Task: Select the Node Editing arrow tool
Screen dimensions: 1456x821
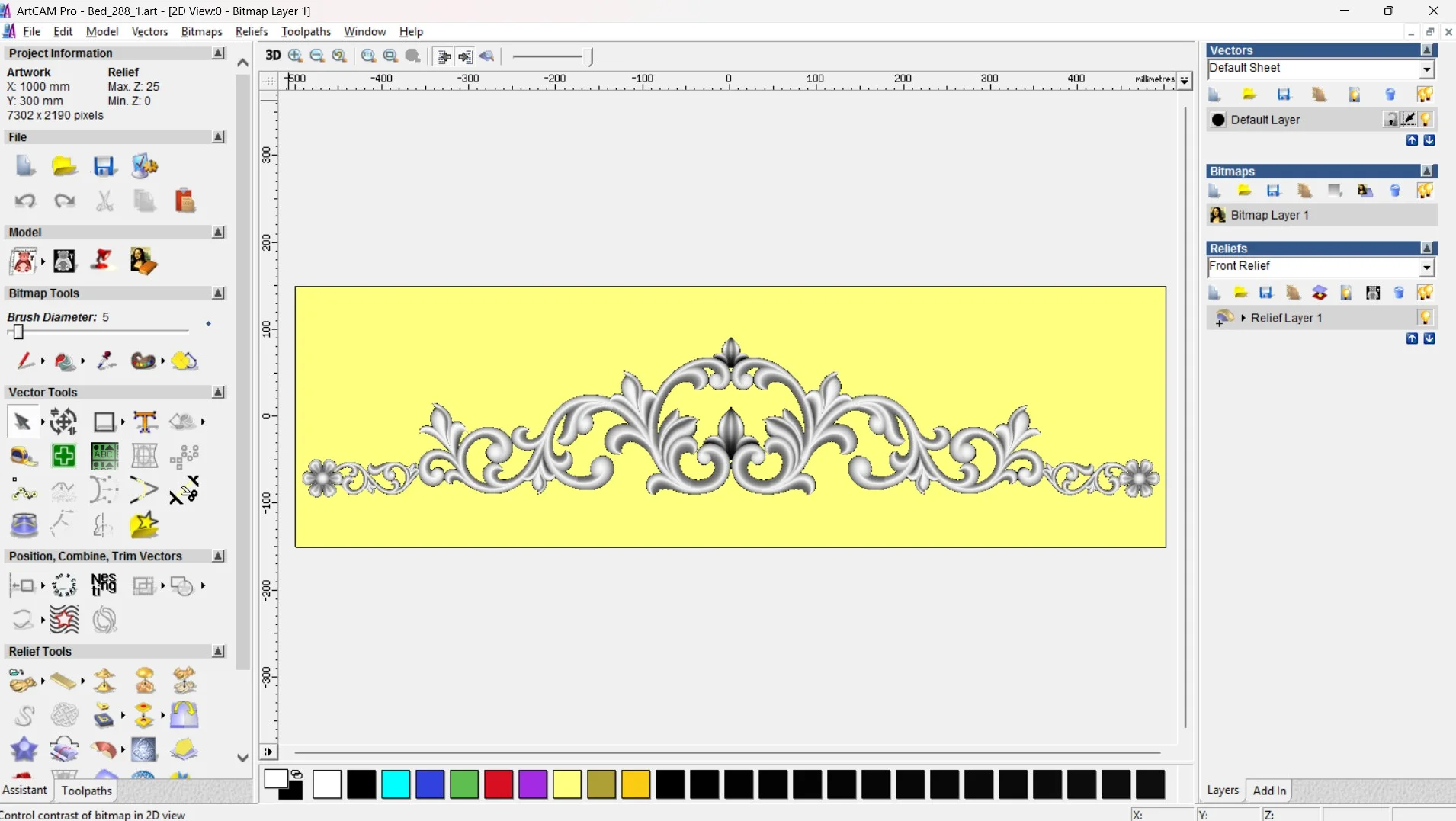Action: click(22, 422)
